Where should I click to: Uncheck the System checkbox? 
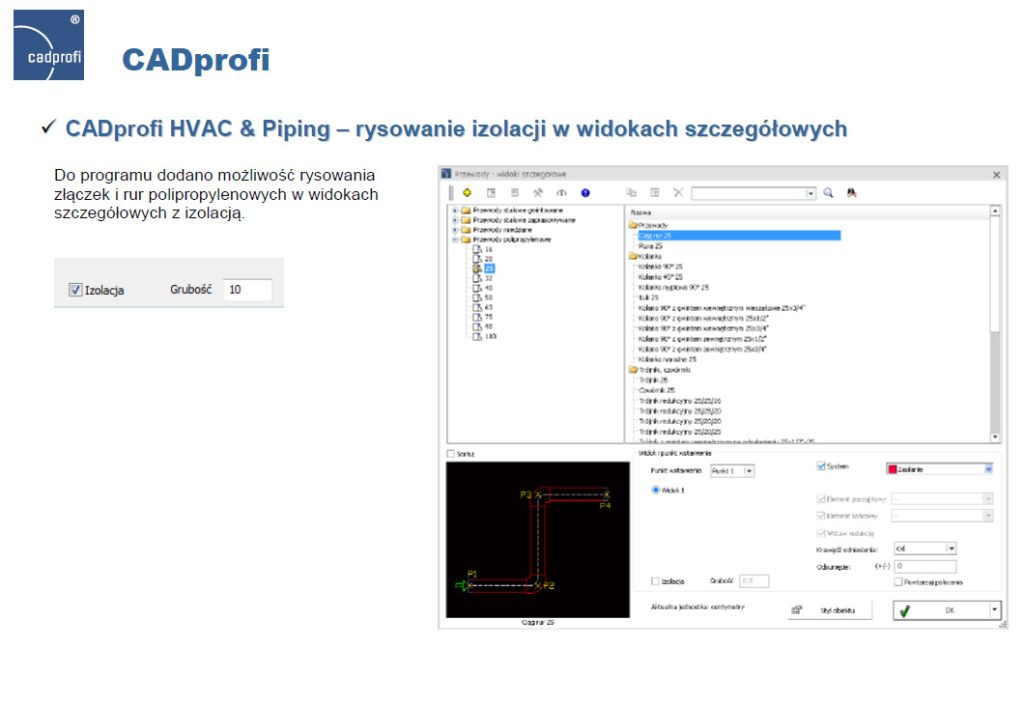pos(821,466)
